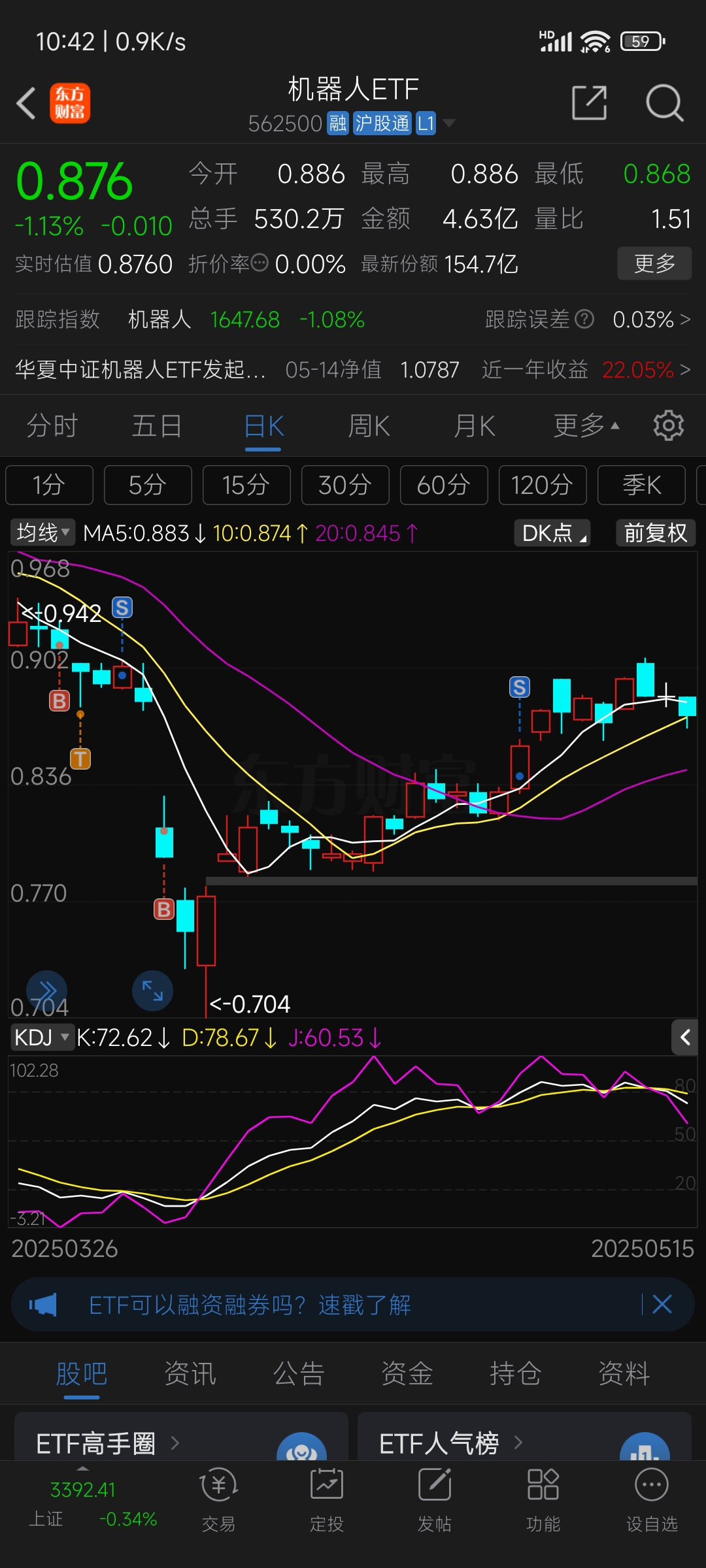This screenshot has height=1568, width=706.
Task: Open the 资料 tab
Action: pyautogui.click(x=624, y=1373)
